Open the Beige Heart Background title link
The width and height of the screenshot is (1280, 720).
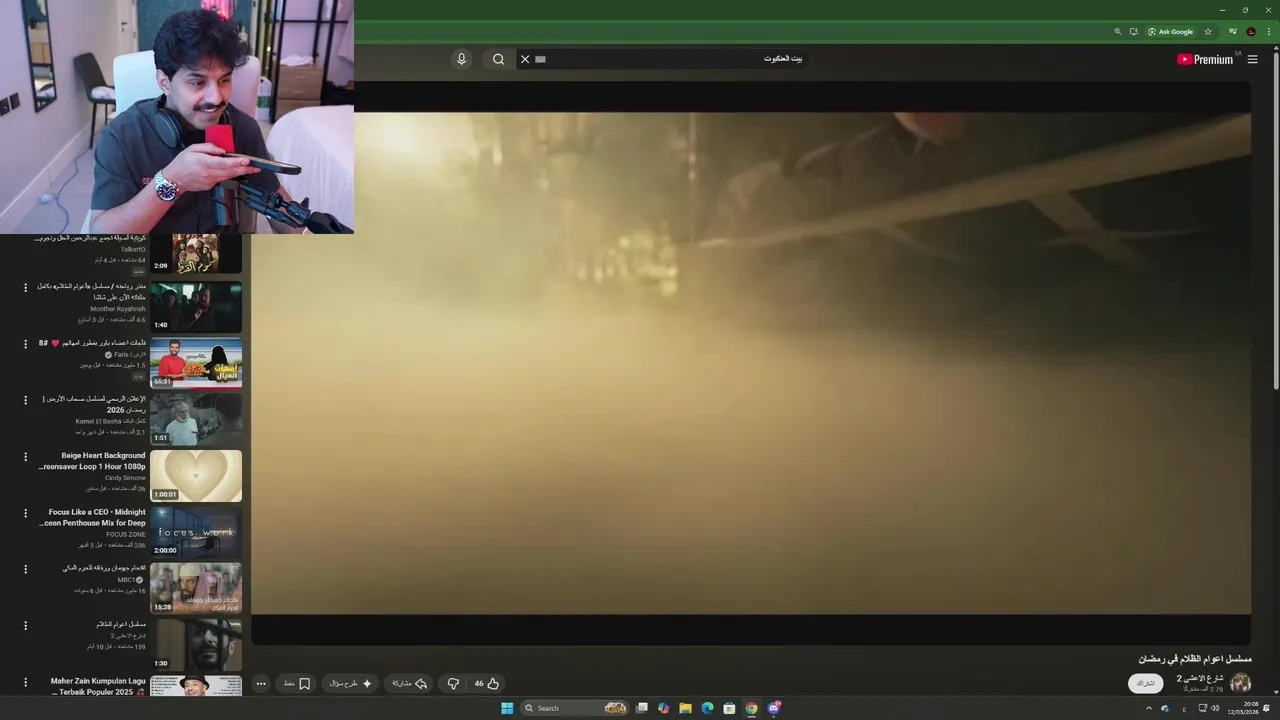(92, 461)
